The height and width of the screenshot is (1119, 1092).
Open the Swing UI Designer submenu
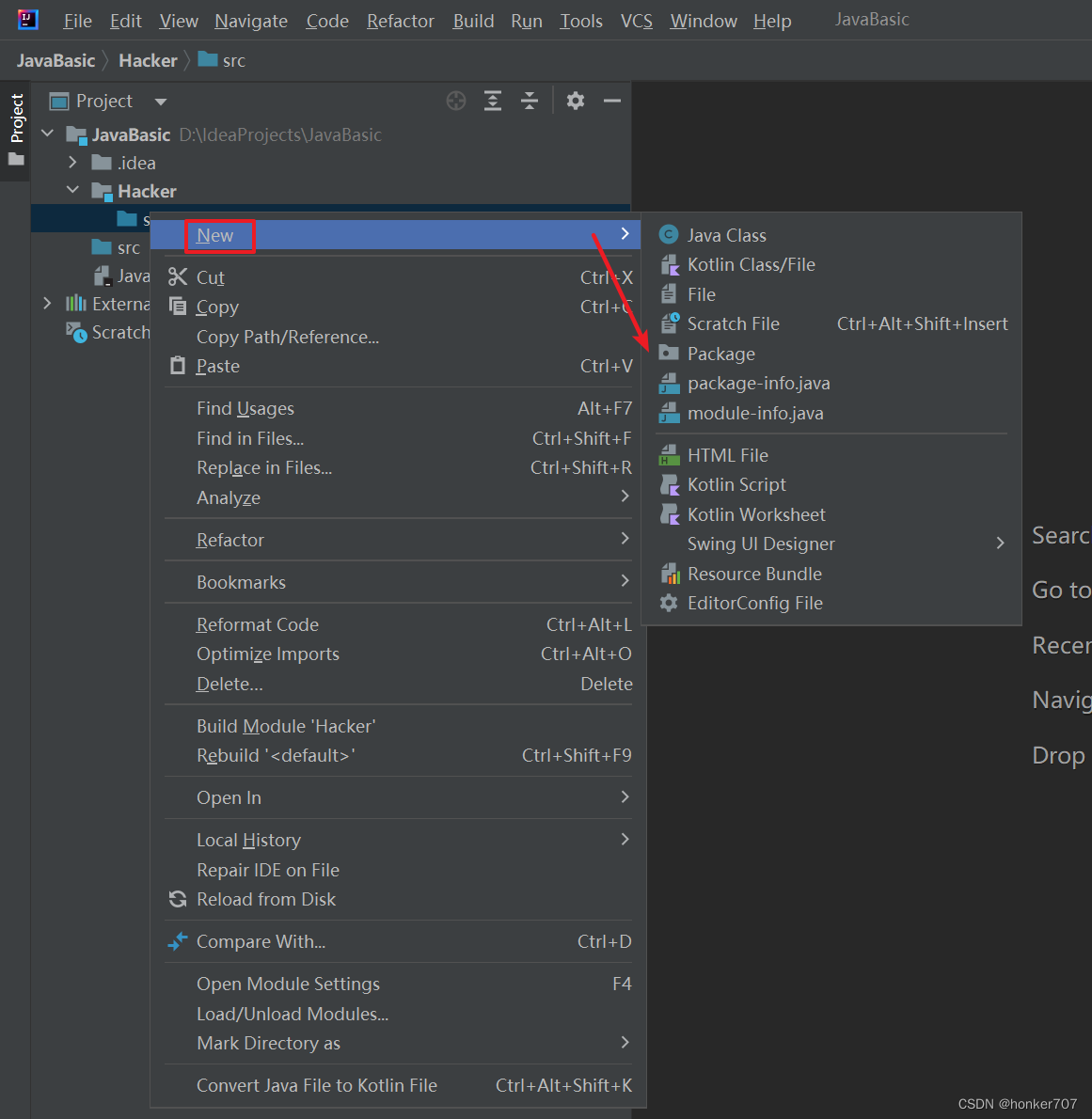pos(760,544)
